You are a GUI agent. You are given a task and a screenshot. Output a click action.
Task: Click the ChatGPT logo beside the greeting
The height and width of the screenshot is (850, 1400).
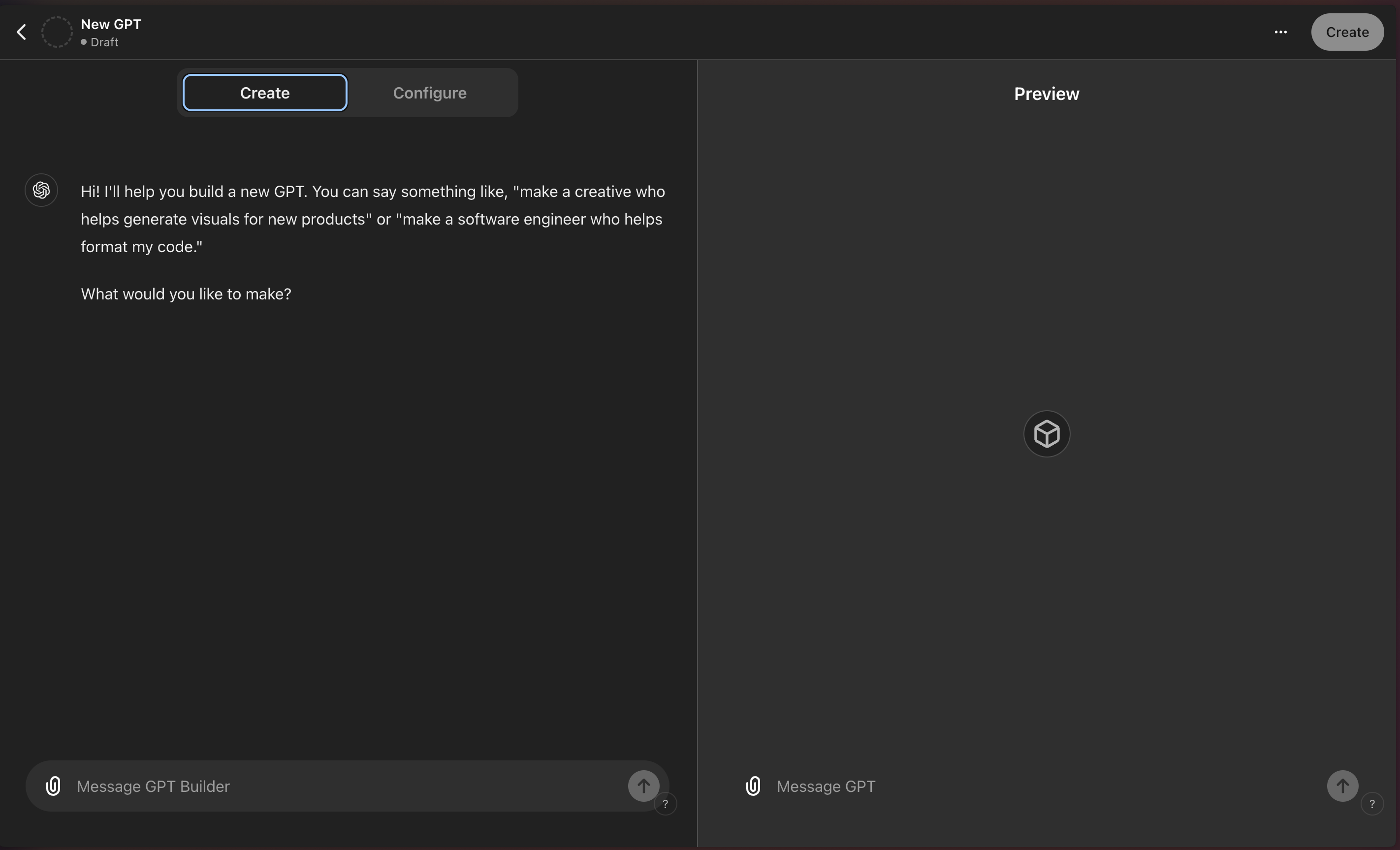click(41, 190)
